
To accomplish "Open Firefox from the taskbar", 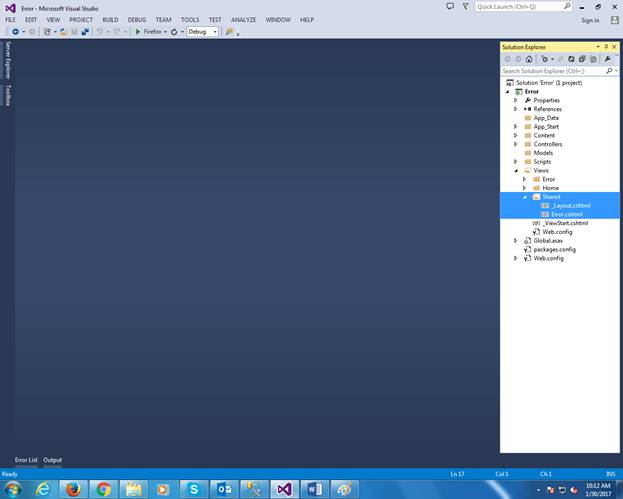I will [73, 489].
